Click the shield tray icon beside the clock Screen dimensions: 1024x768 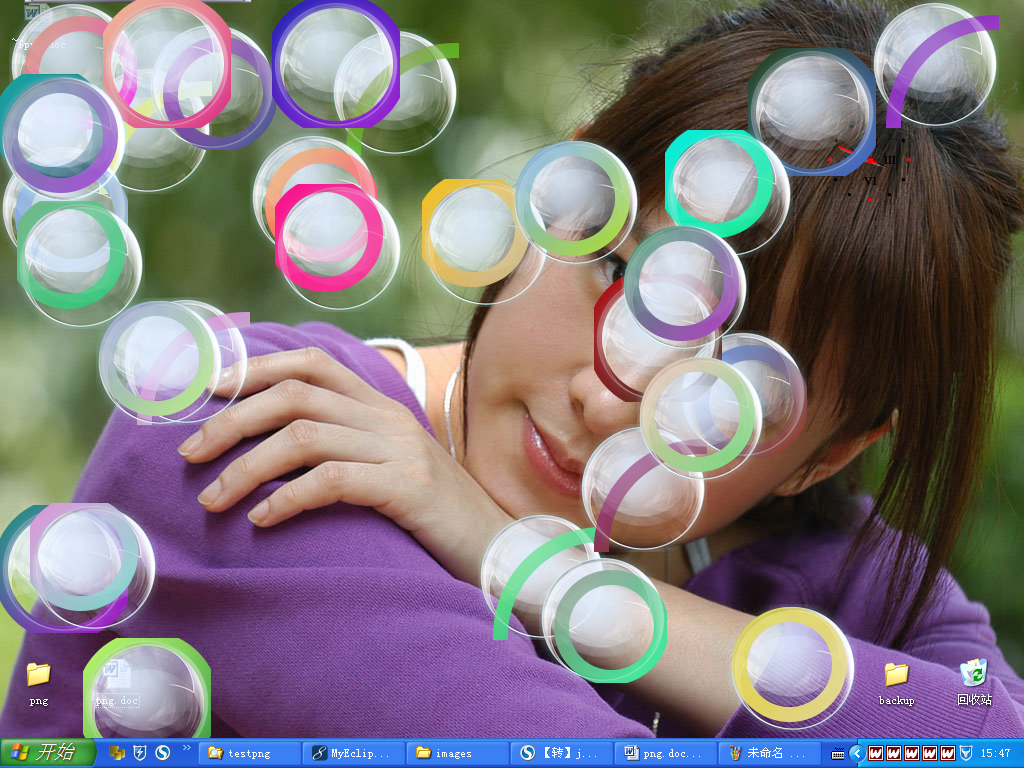[x=967, y=753]
